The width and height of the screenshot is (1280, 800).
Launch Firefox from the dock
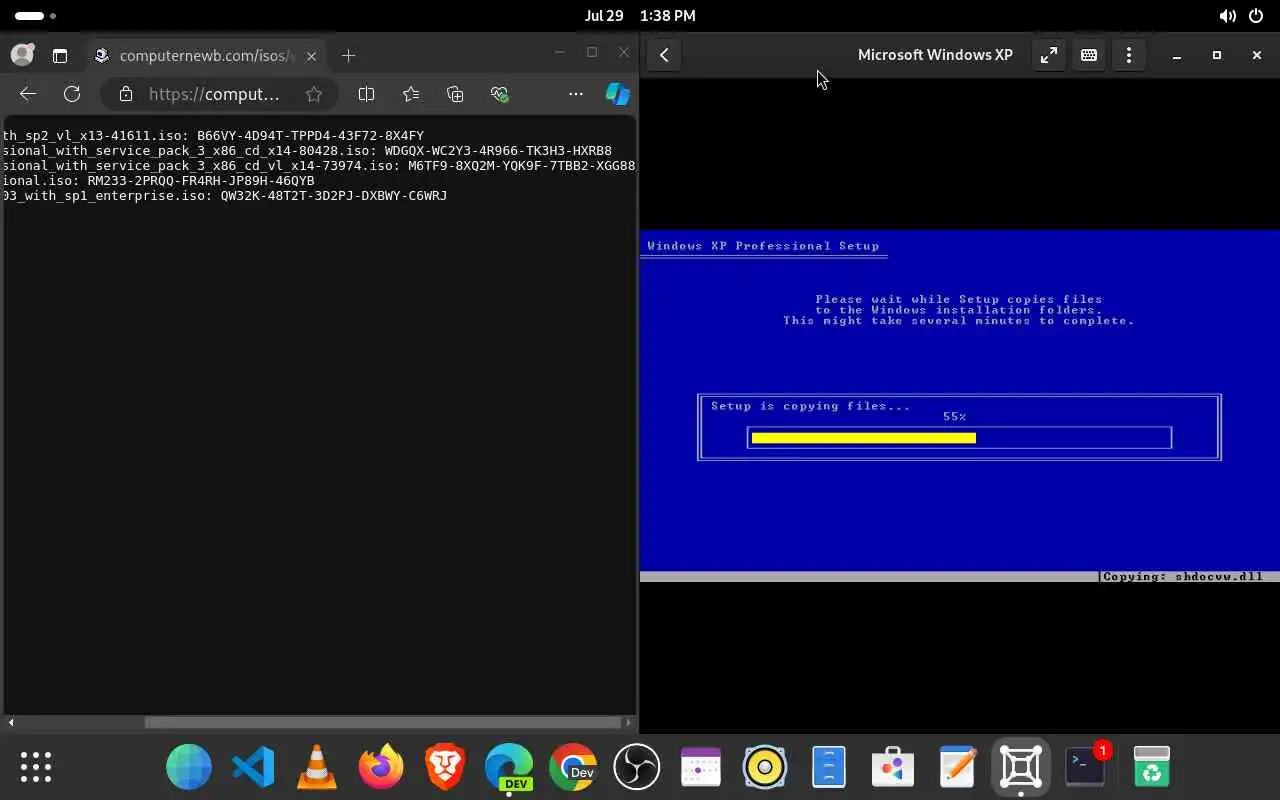pos(381,767)
